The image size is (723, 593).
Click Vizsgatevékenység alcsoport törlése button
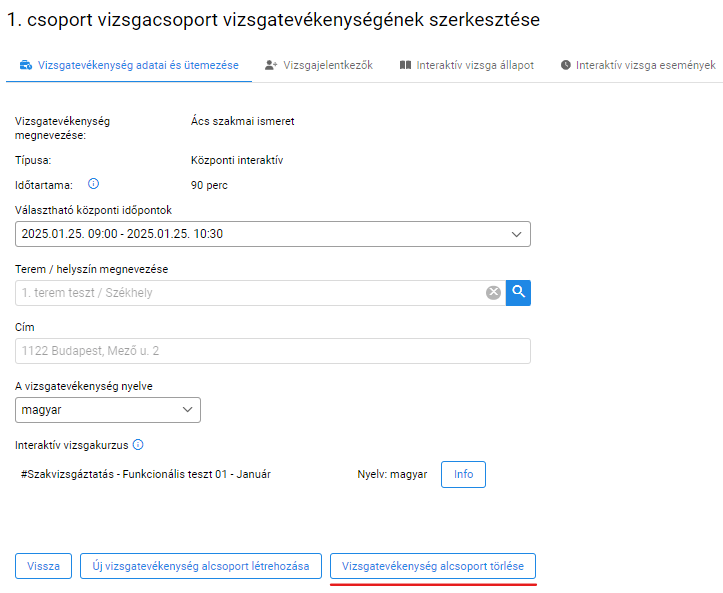coord(433,566)
